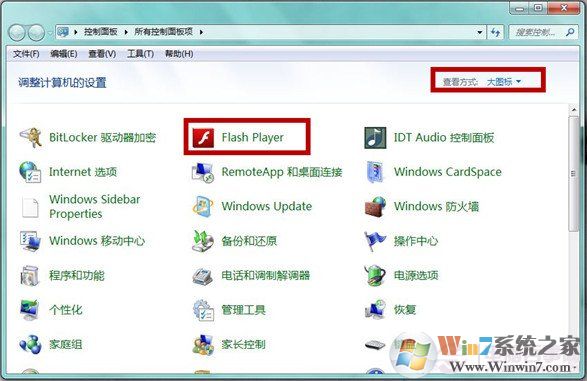The width and height of the screenshot is (587, 381).
Task: Click the search magnifier icon
Action: (570, 32)
